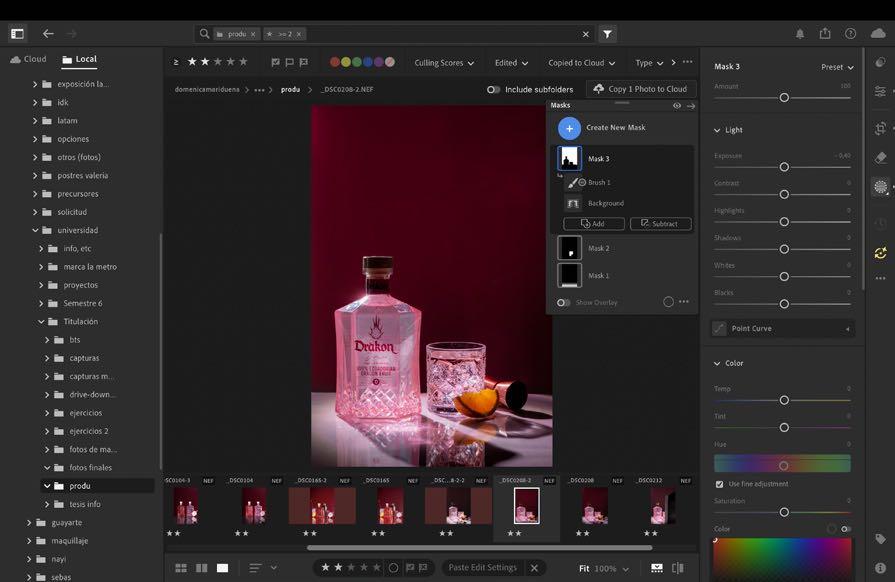The height and width of the screenshot is (582, 895).
Task: Toggle the left panel sidebar icon
Action: pos(17,34)
